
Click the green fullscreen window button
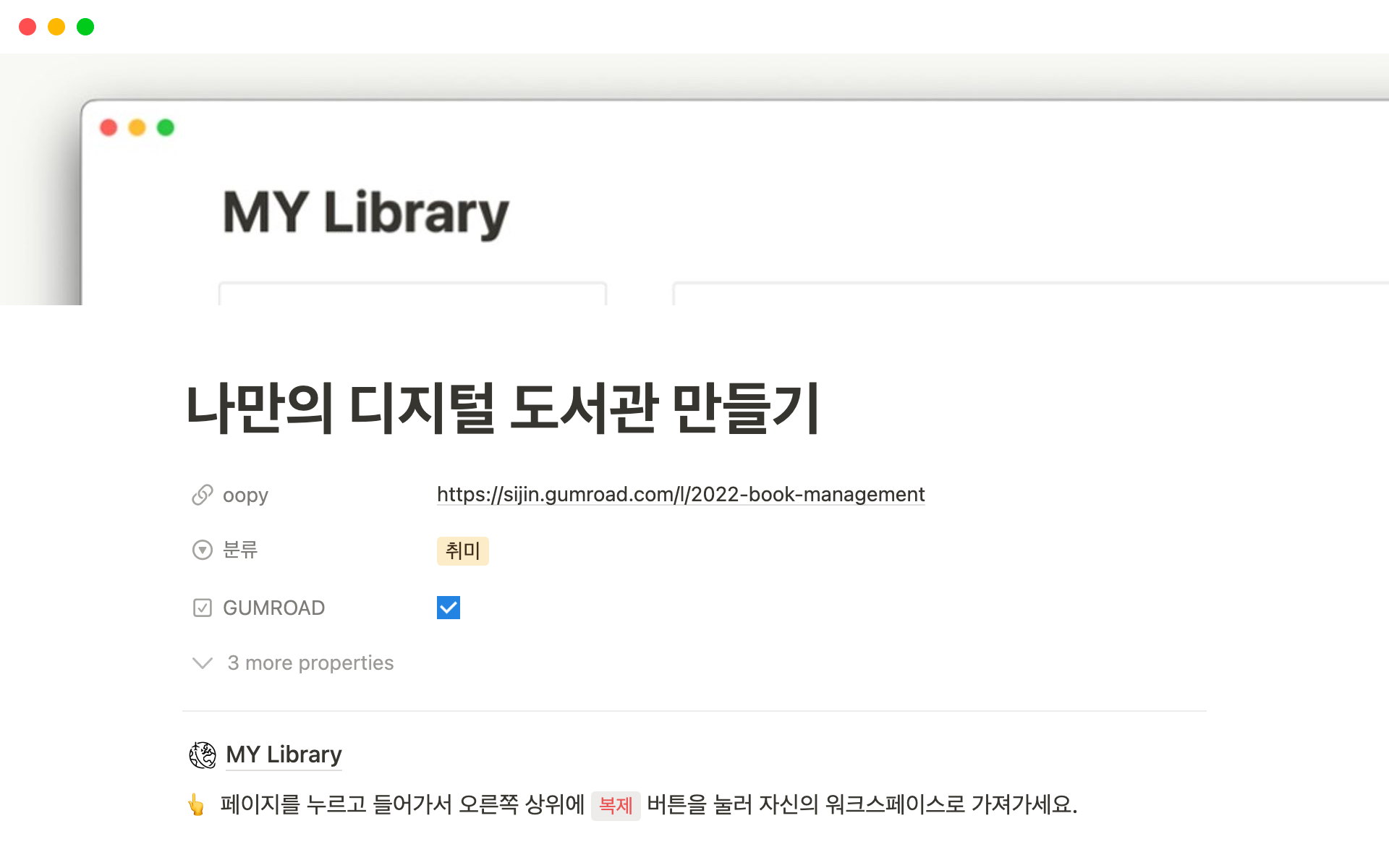[x=85, y=27]
